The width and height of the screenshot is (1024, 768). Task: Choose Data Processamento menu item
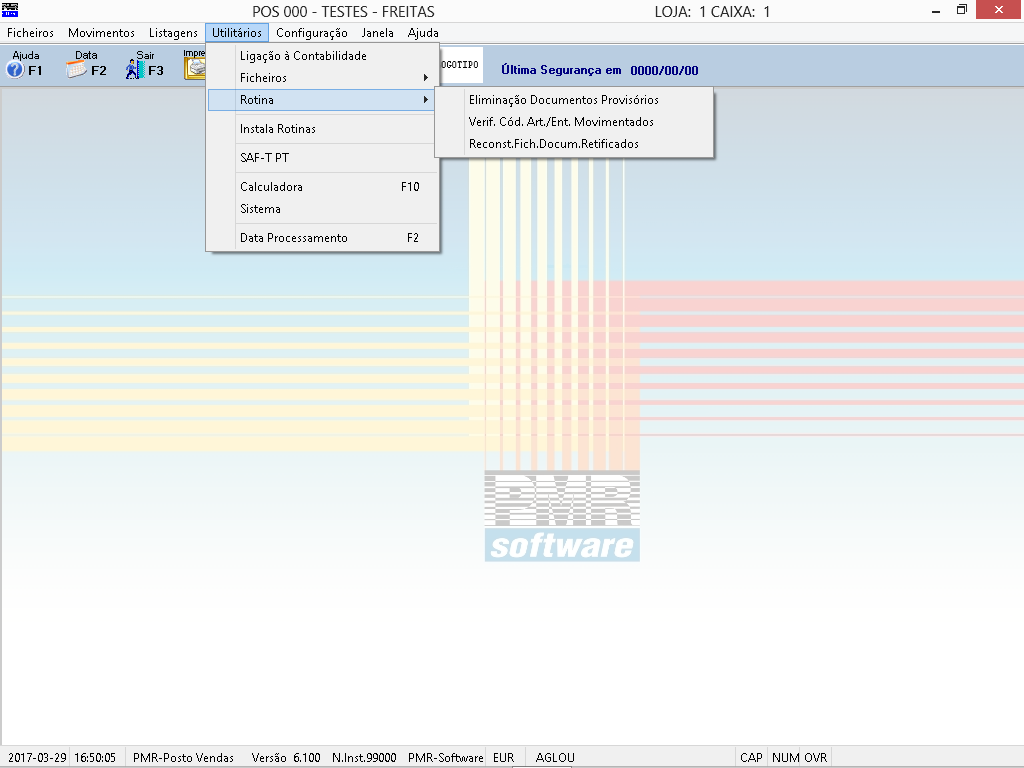[x=294, y=238]
